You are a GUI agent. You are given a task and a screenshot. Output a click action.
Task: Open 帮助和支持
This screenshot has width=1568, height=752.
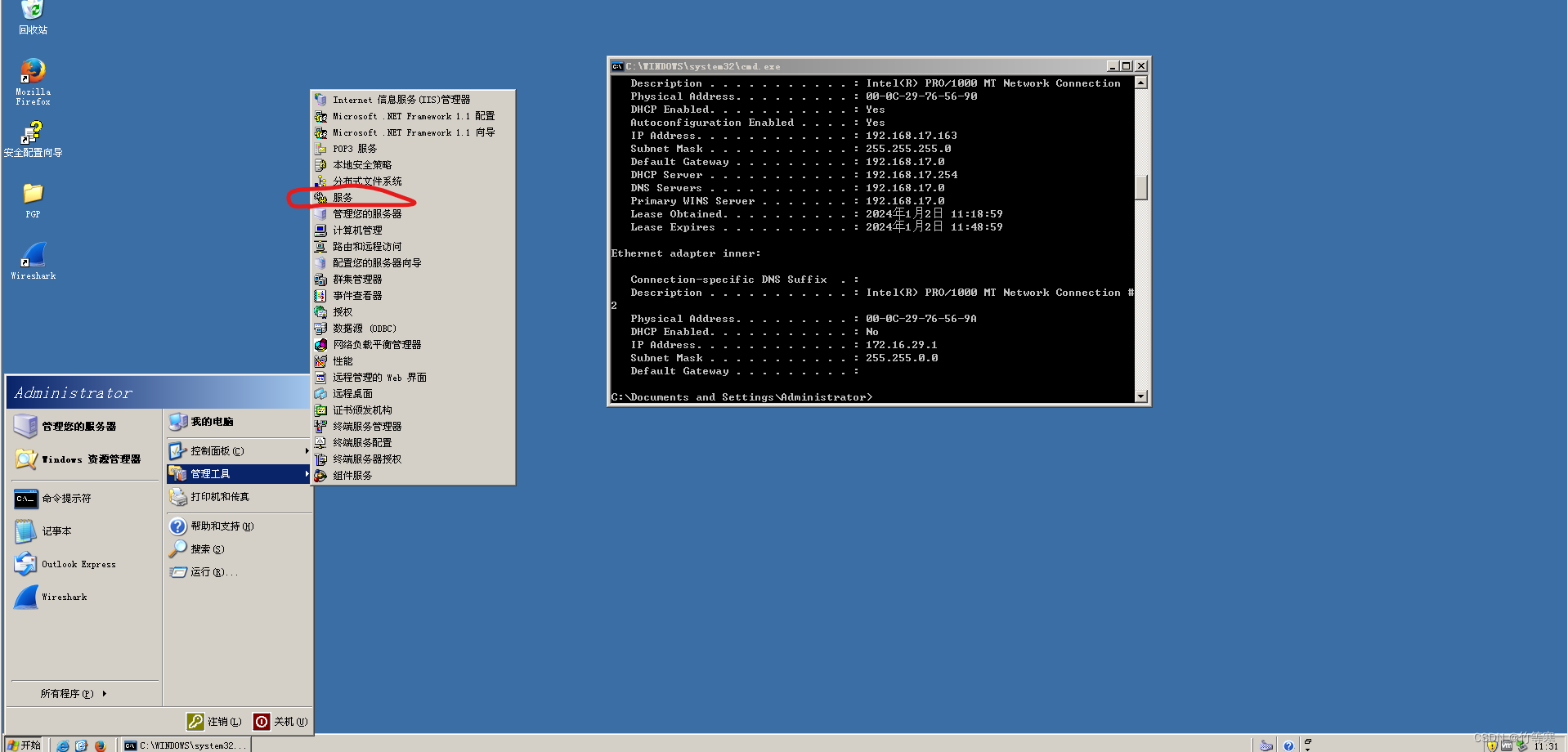(239, 526)
